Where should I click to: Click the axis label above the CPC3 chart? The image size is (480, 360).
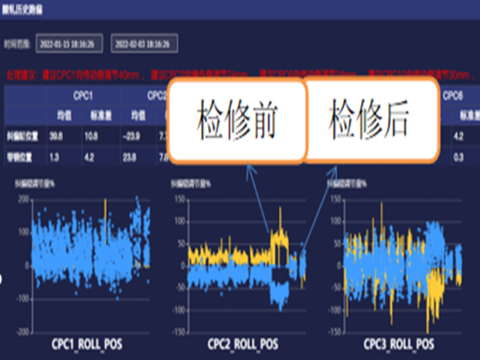[x=347, y=184]
